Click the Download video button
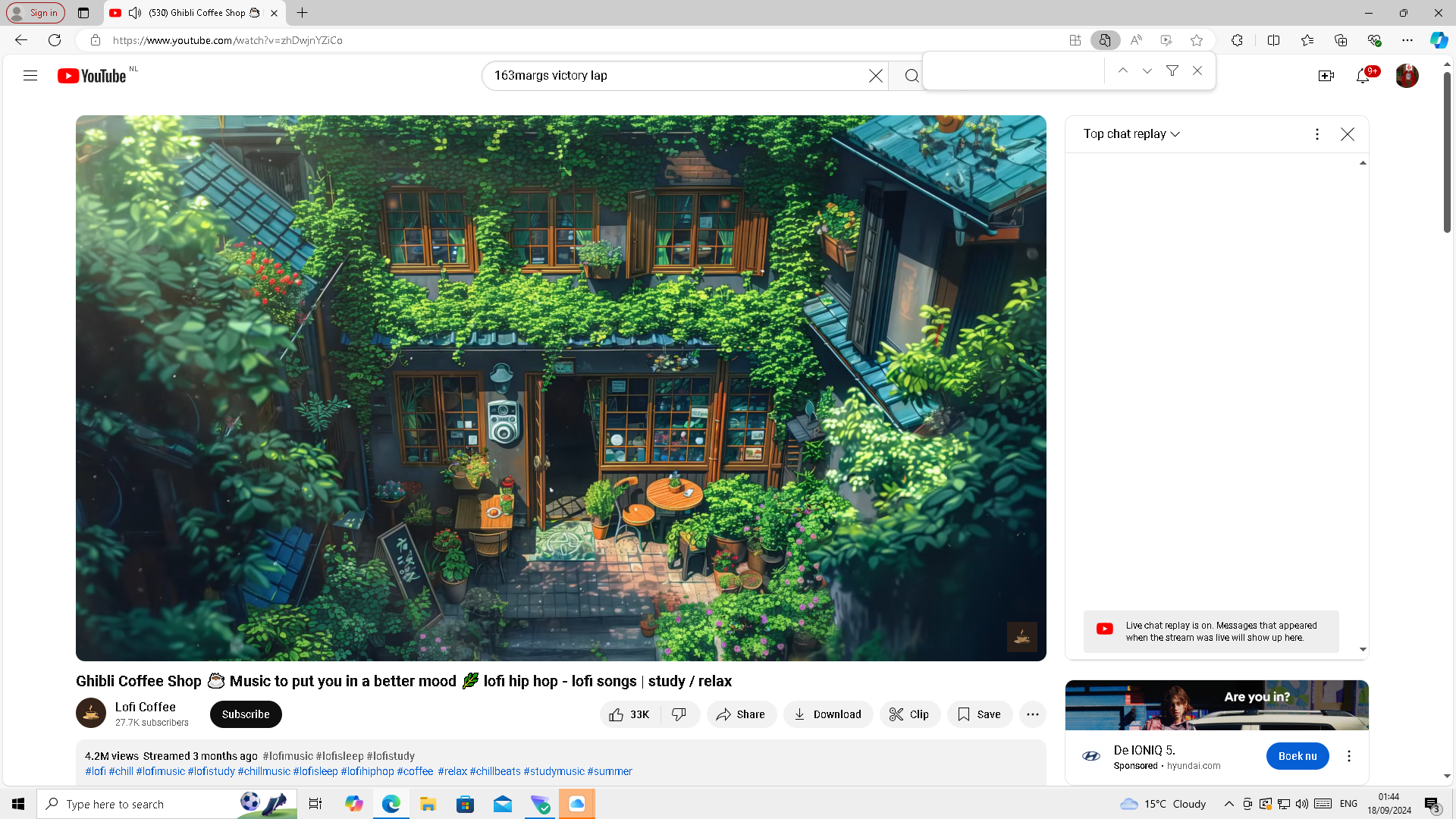The height and width of the screenshot is (819, 1456). click(827, 714)
